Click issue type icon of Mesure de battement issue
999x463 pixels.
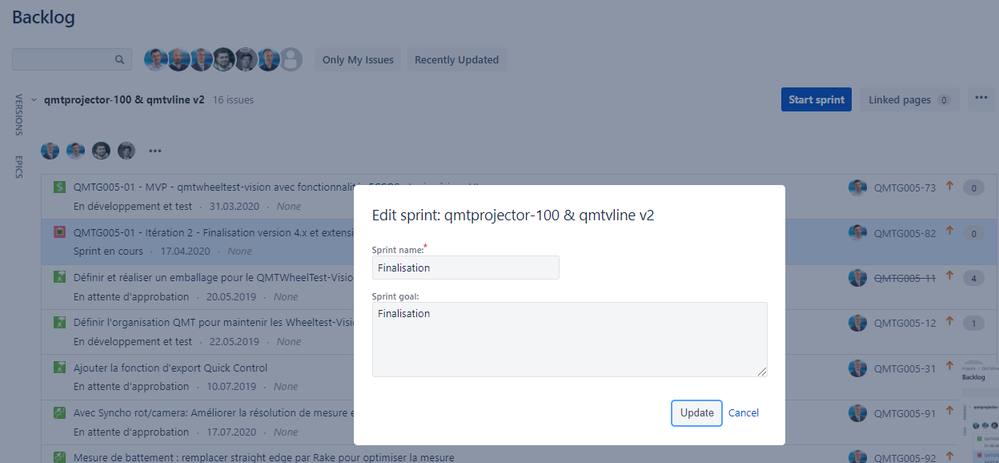[x=59, y=457]
